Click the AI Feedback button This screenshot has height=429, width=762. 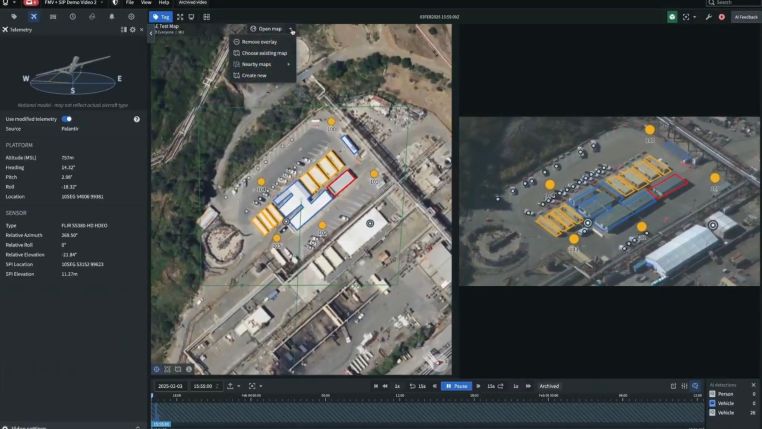pos(745,17)
